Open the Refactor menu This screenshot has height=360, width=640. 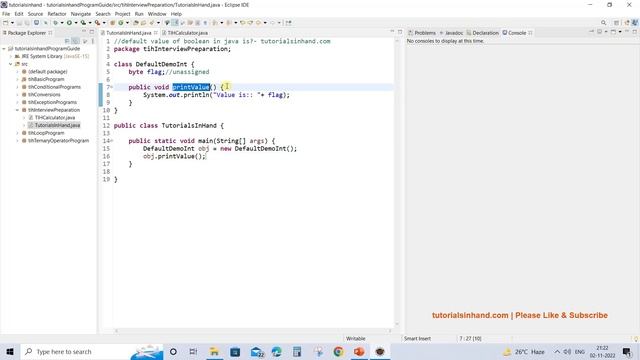(x=57, y=14)
